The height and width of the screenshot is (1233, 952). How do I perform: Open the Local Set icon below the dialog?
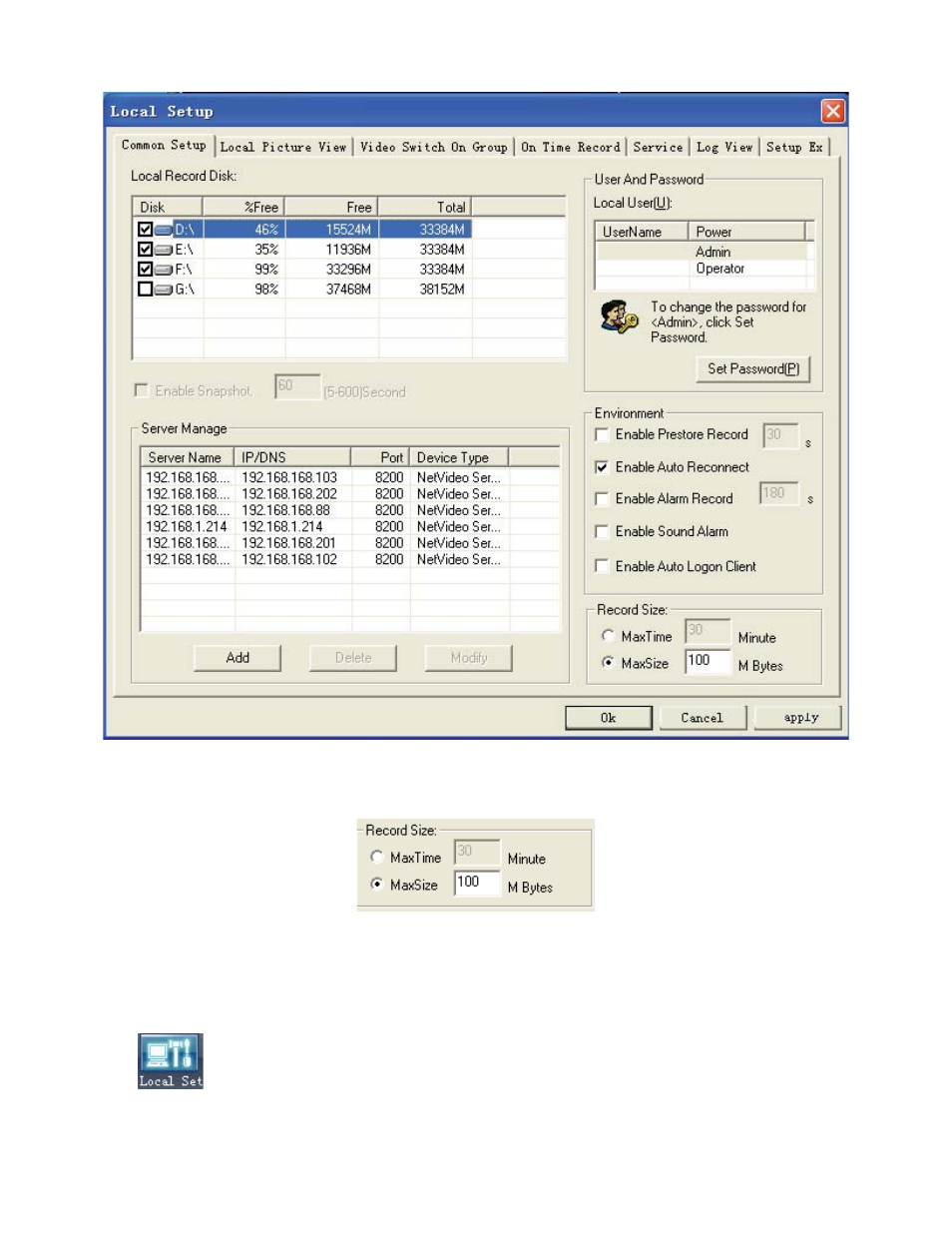tap(171, 1060)
